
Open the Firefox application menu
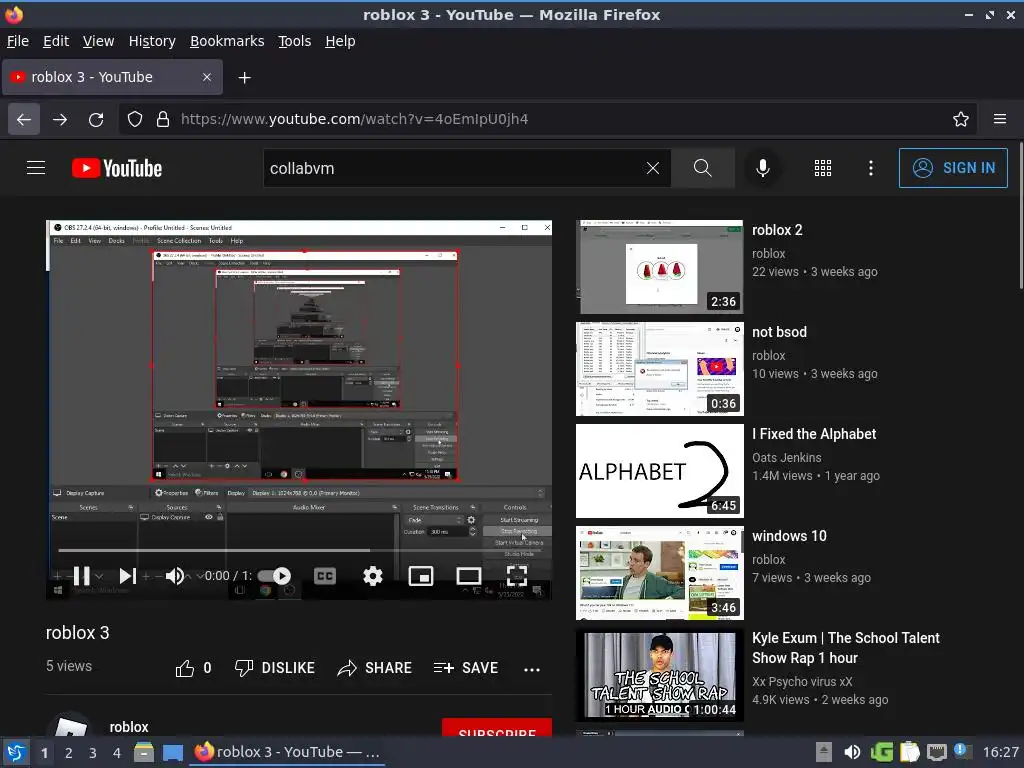(x=999, y=119)
